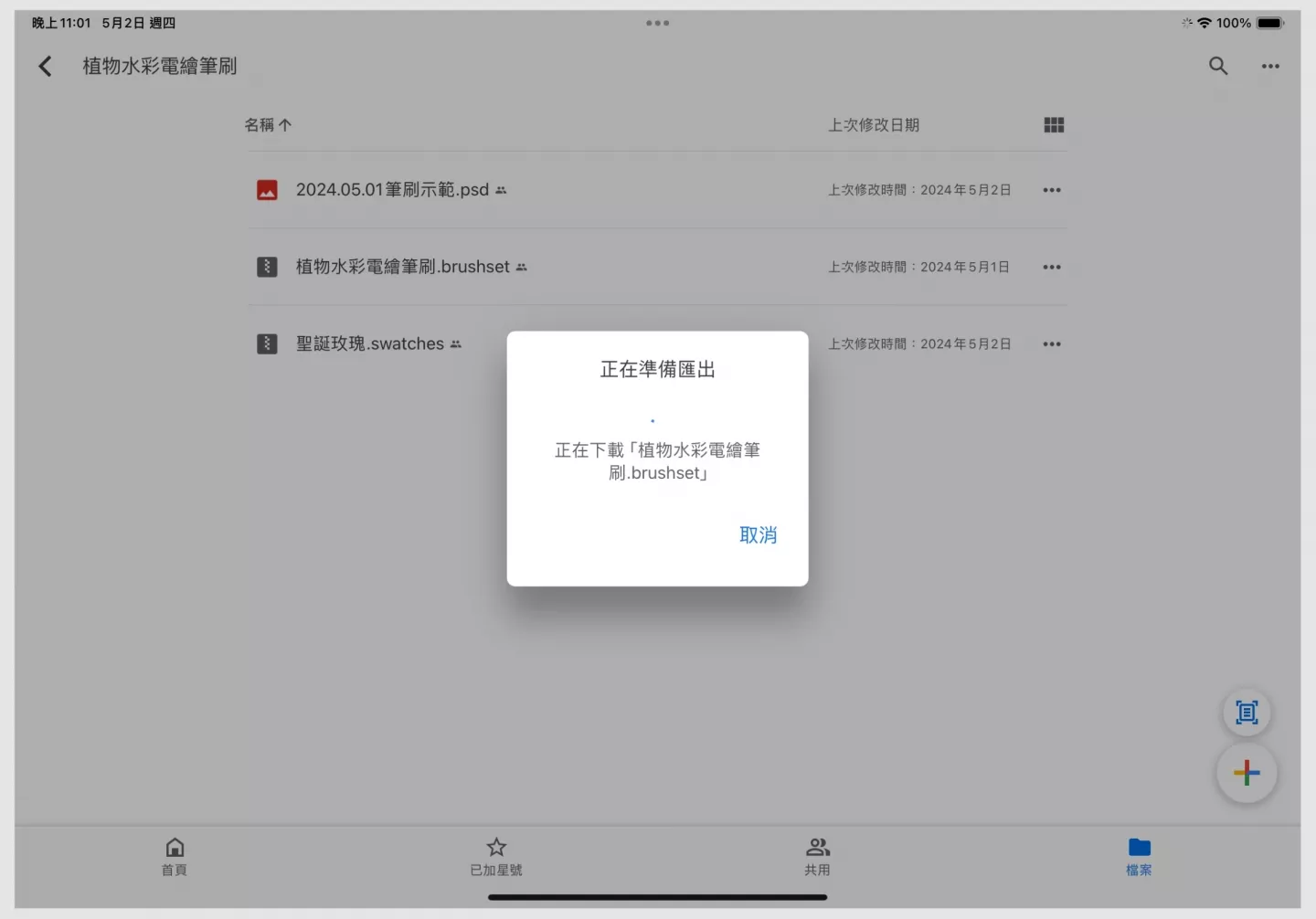This screenshot has height=919, width=1316.
Task: Open the 已加星號 starred tab
Action: [496, 856]
